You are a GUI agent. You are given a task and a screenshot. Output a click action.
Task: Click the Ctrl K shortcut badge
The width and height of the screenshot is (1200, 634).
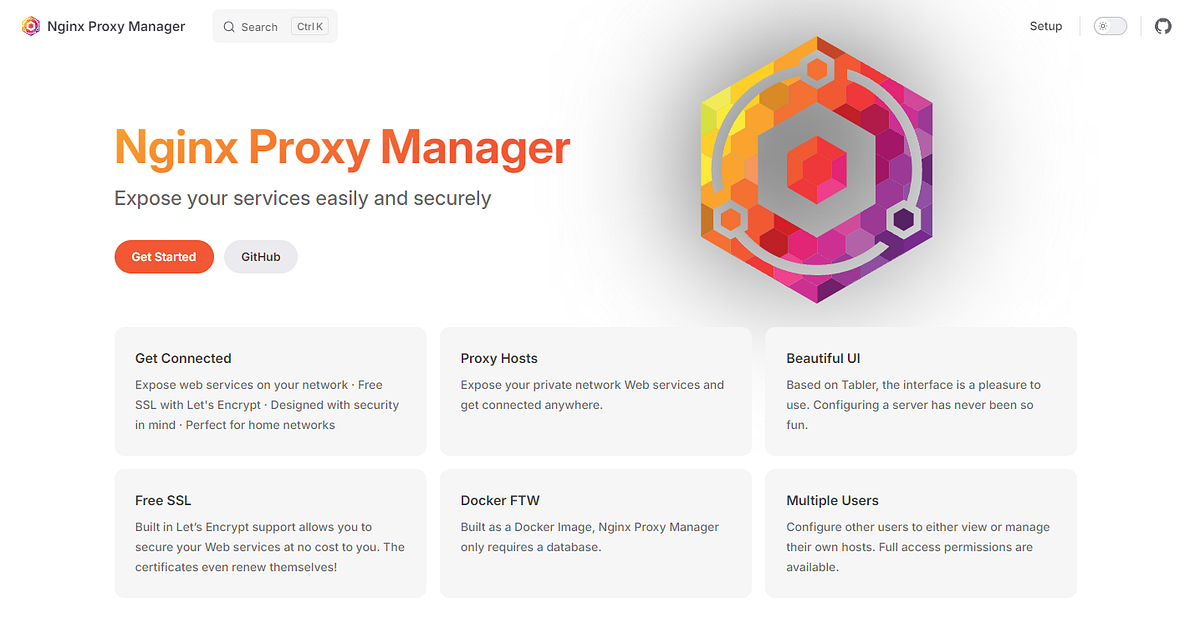coord(310,27)
